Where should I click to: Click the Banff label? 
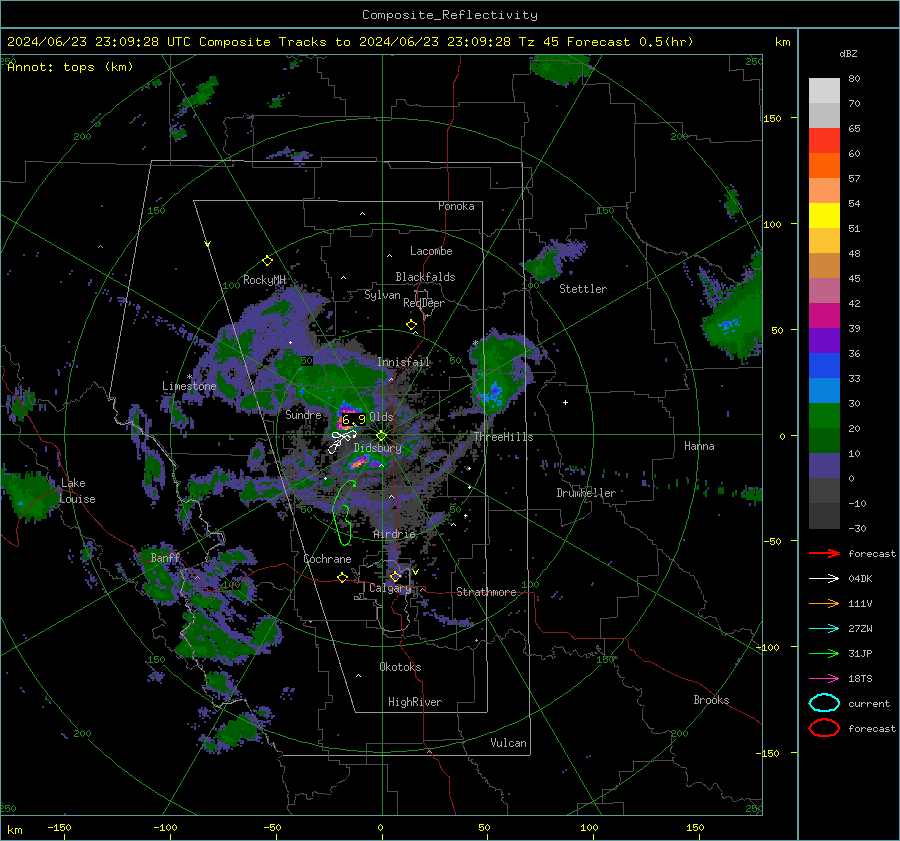(x=165, y=557)
